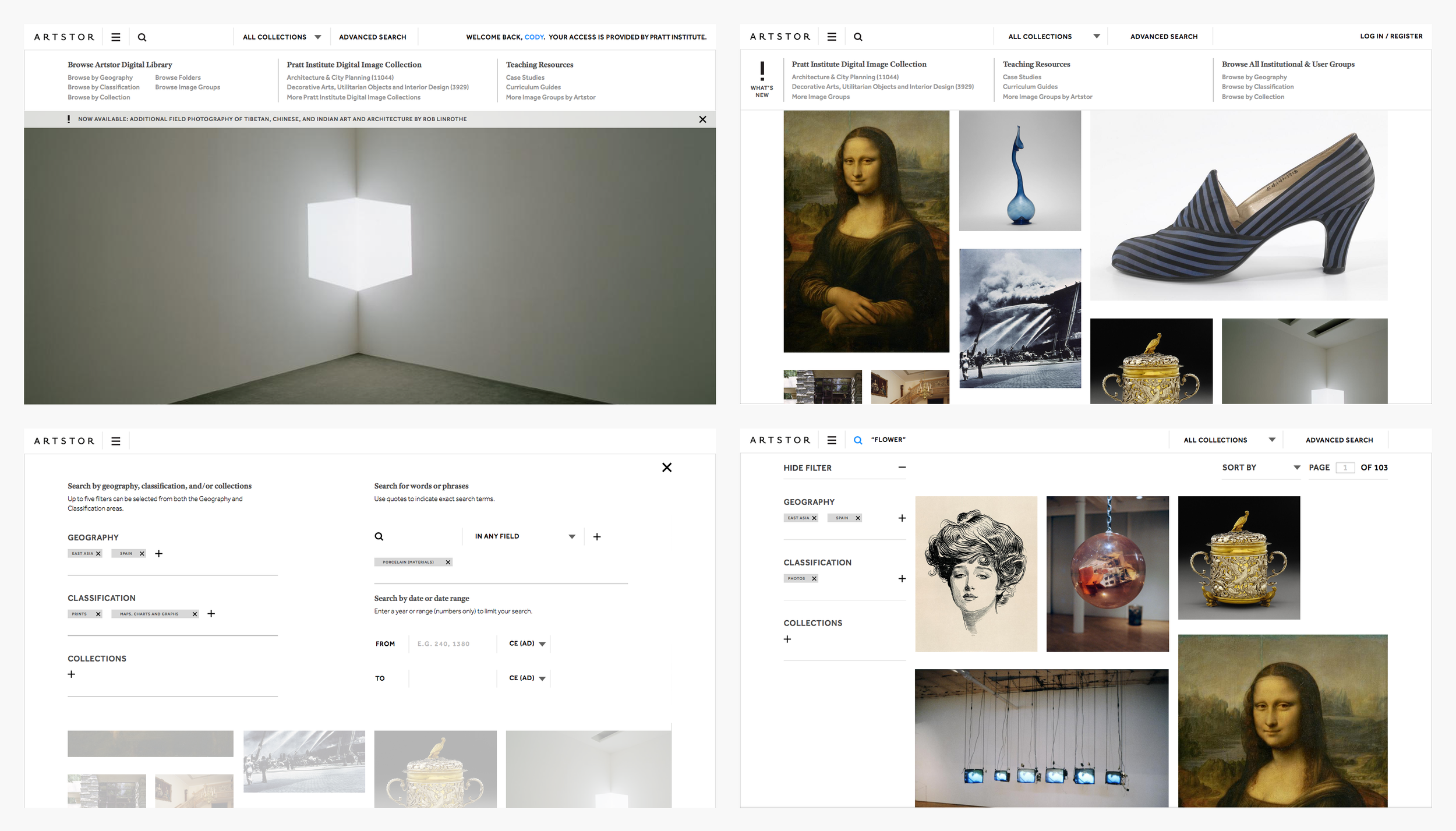Remove Porcelain (Materials) search tag

click(x=448, y=563)
